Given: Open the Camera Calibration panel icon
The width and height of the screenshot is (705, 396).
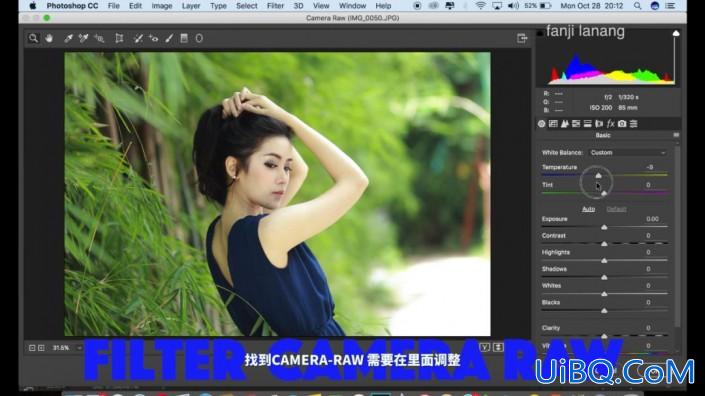Looking at the screenshot, I should pos(622,124).
